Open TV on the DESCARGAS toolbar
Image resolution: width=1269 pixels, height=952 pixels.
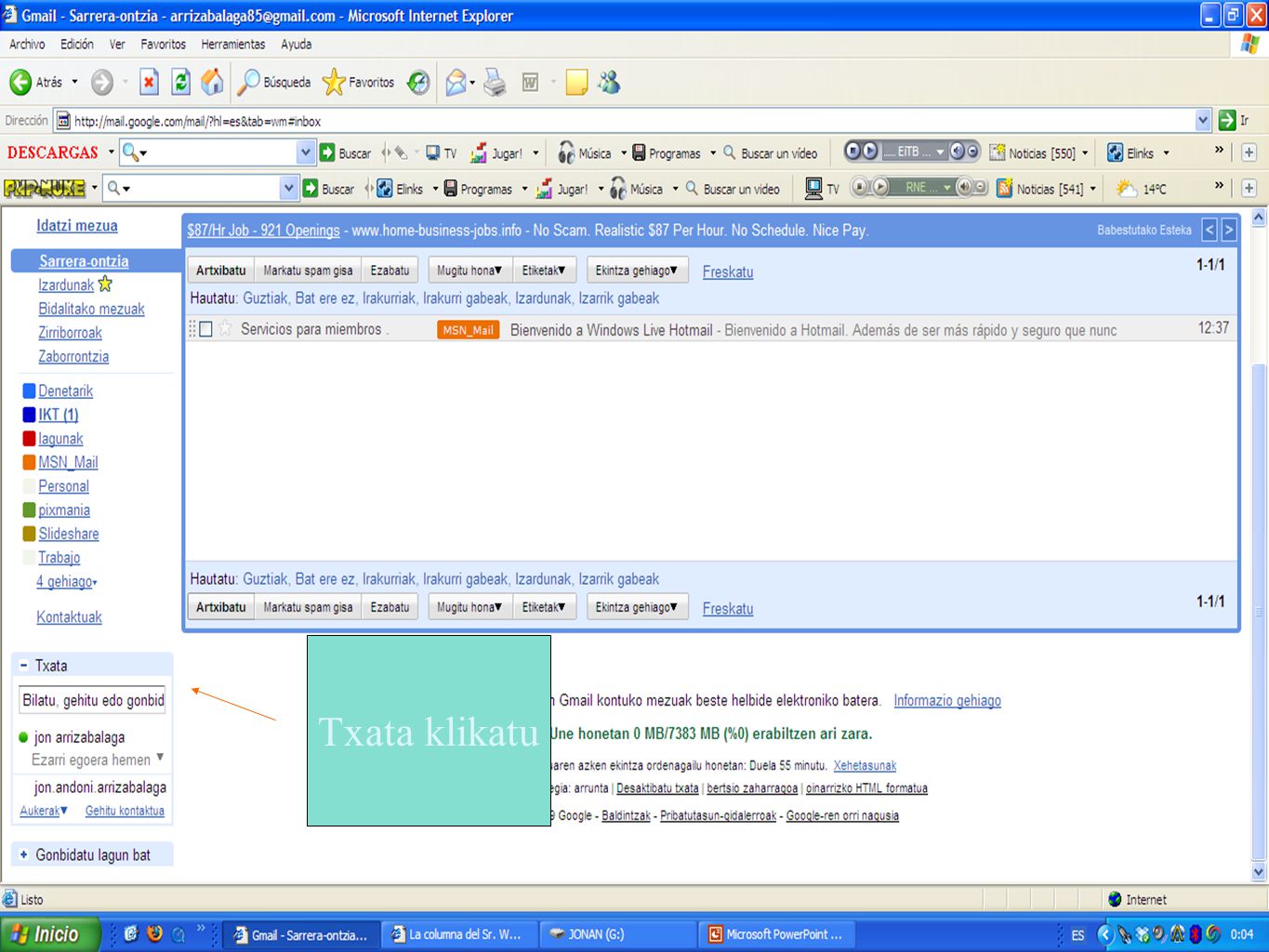[x=442, y=153]
